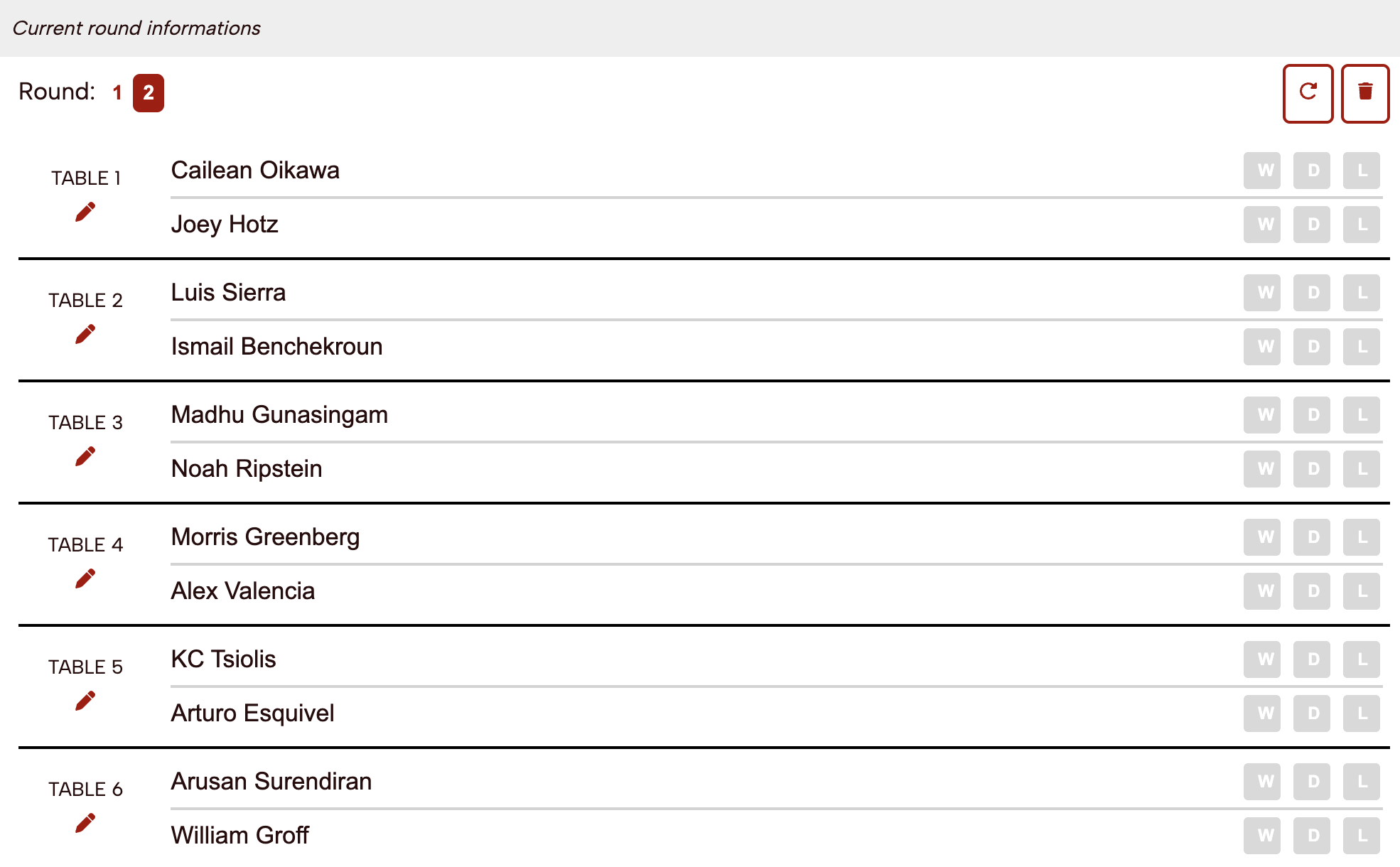
Task: Click the delete round trash icon
Action: click(x=1365, y=93)
